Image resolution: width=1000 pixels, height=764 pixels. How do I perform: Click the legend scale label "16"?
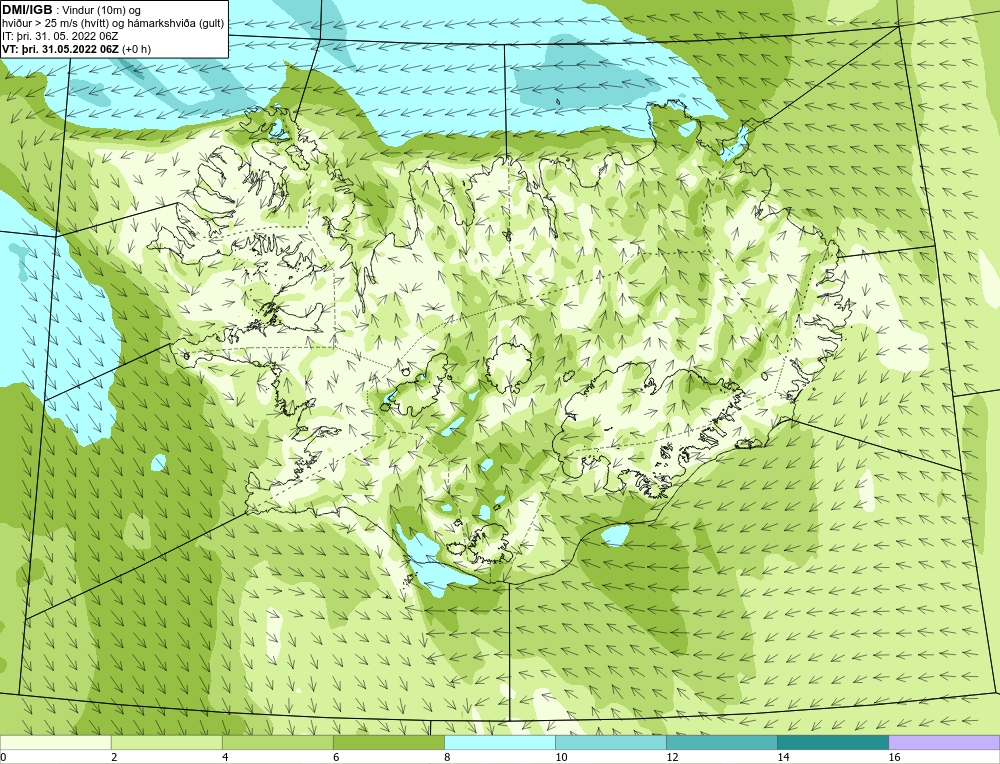894,757
